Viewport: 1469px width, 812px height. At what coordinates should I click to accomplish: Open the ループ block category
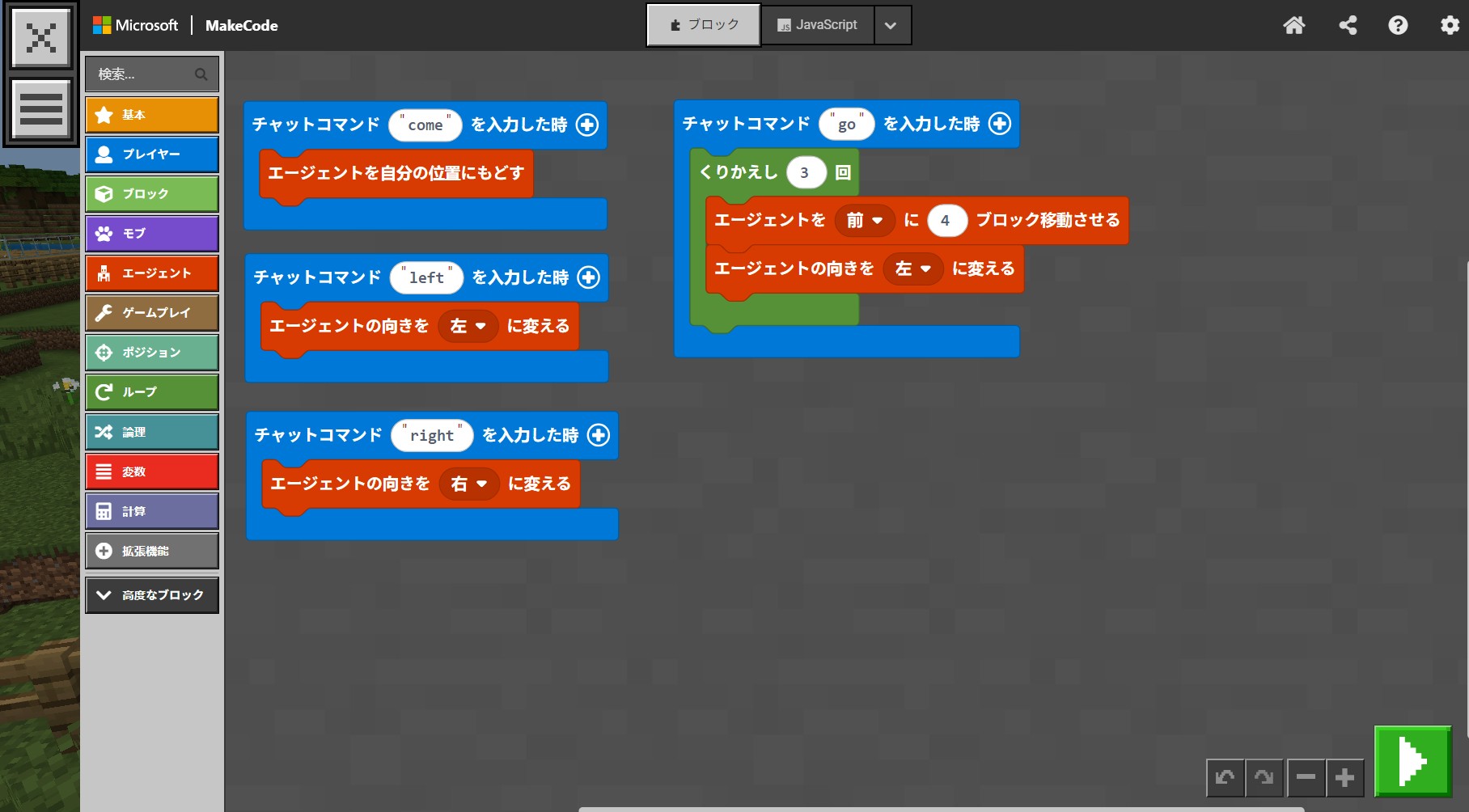pyautogui.click(x=152, y=392)
